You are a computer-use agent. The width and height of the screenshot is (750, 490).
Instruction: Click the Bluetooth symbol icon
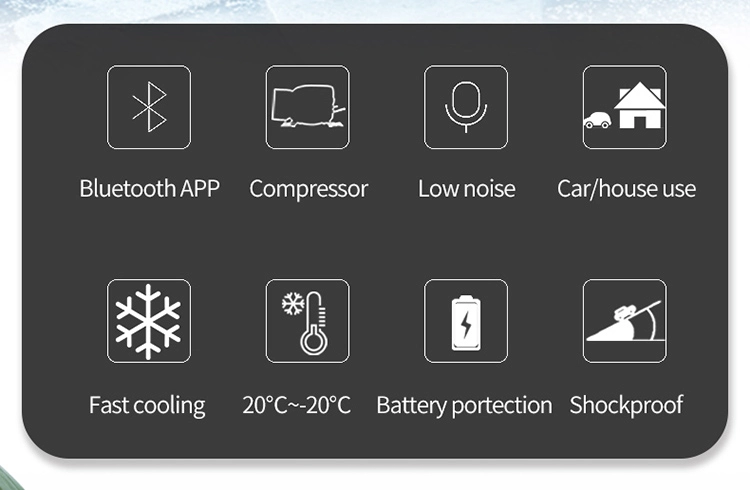point(149,107)
